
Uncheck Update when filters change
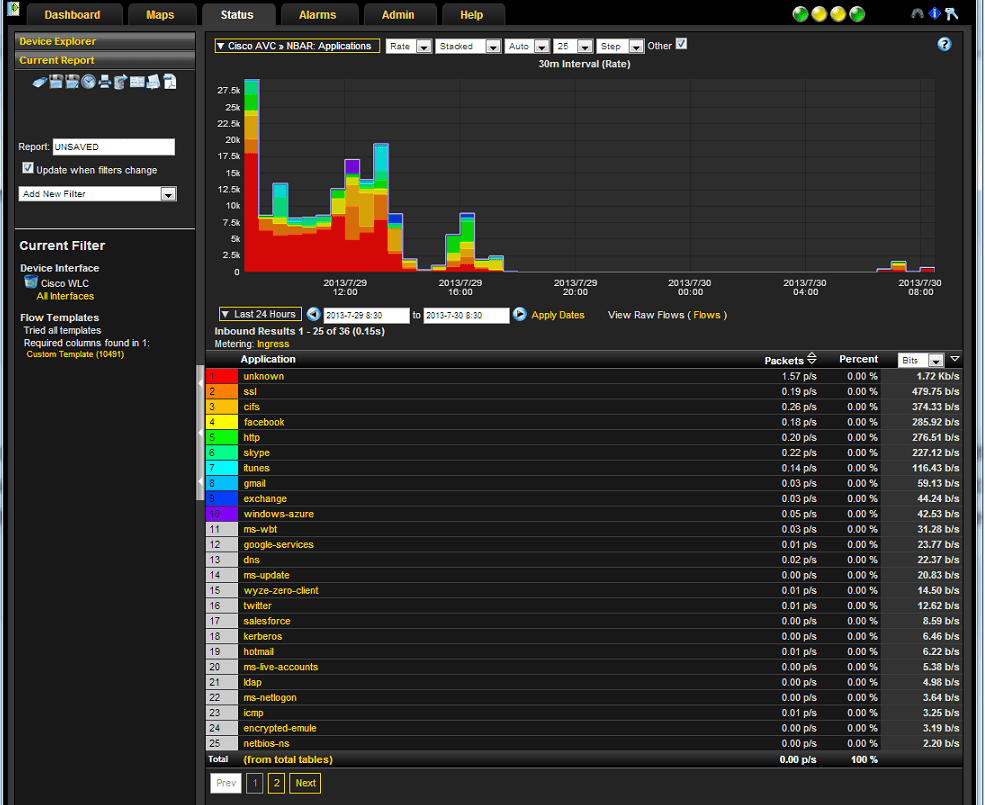28,168
